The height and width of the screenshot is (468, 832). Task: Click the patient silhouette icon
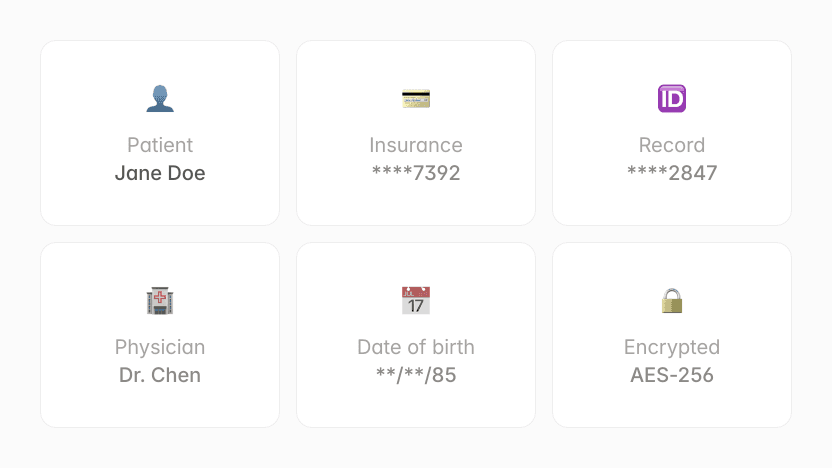click(x=160, y=99)
